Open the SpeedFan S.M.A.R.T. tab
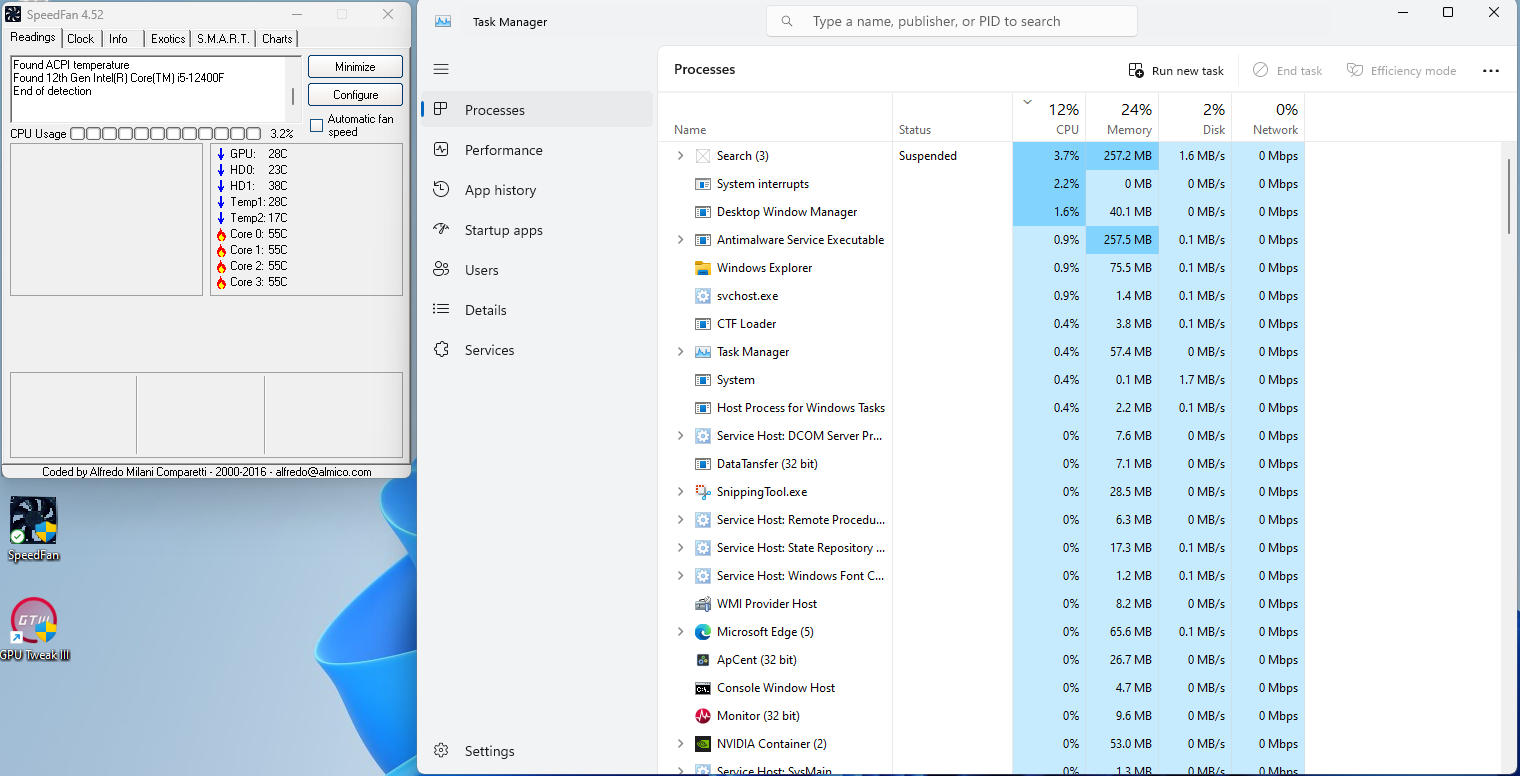 223,39
